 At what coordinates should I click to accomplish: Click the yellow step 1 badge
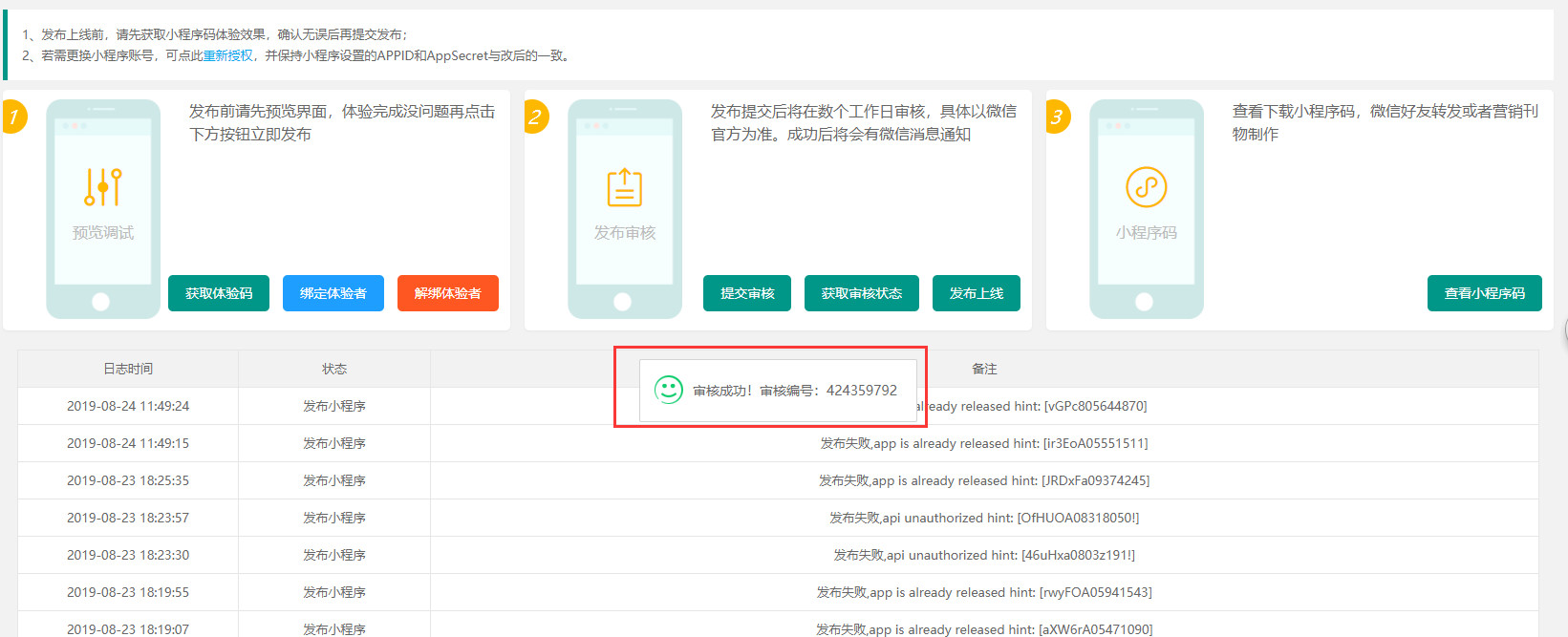13,117
